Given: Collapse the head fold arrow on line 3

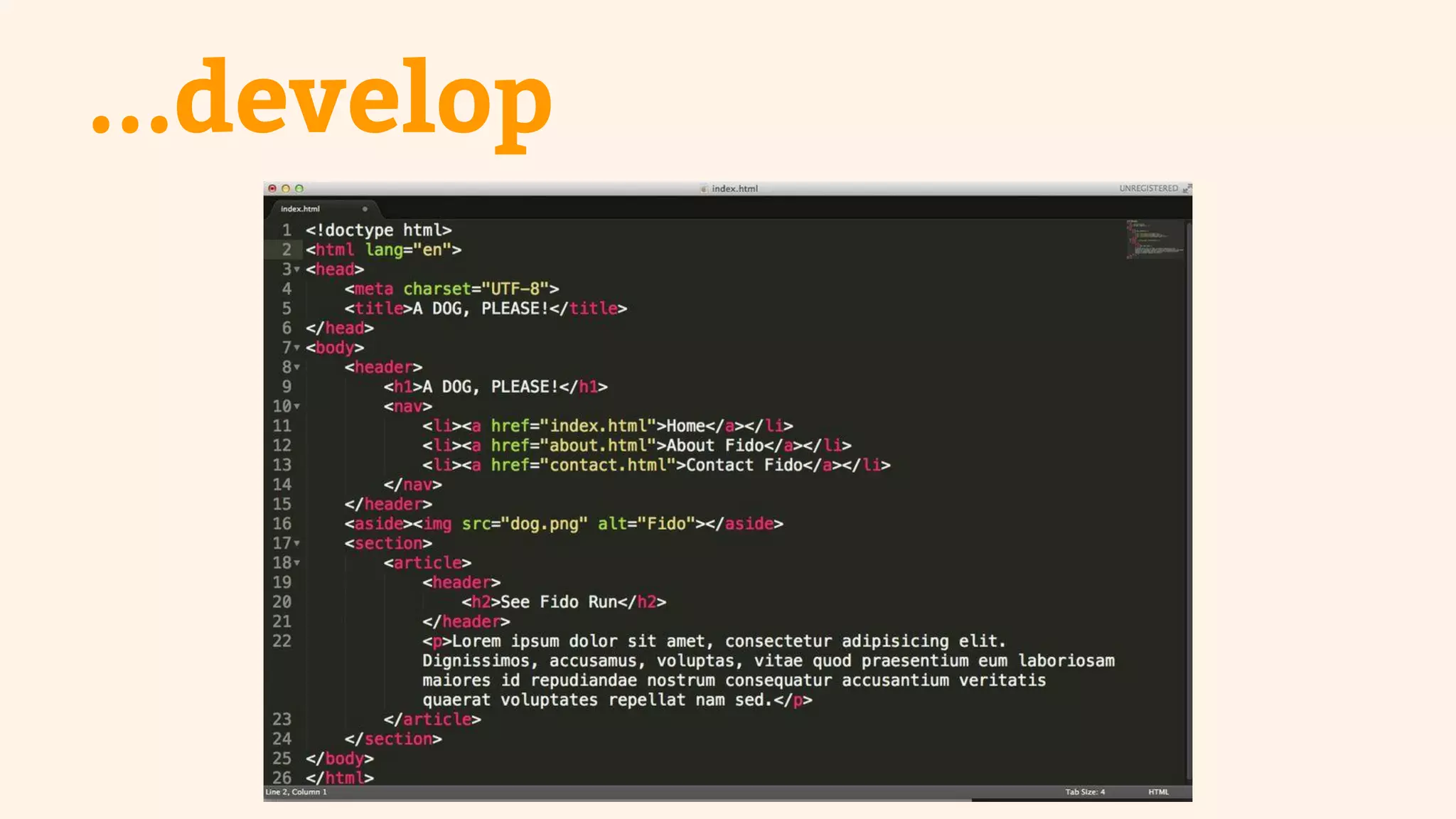Looking at the screenshot, I should [x=297, y=269].
